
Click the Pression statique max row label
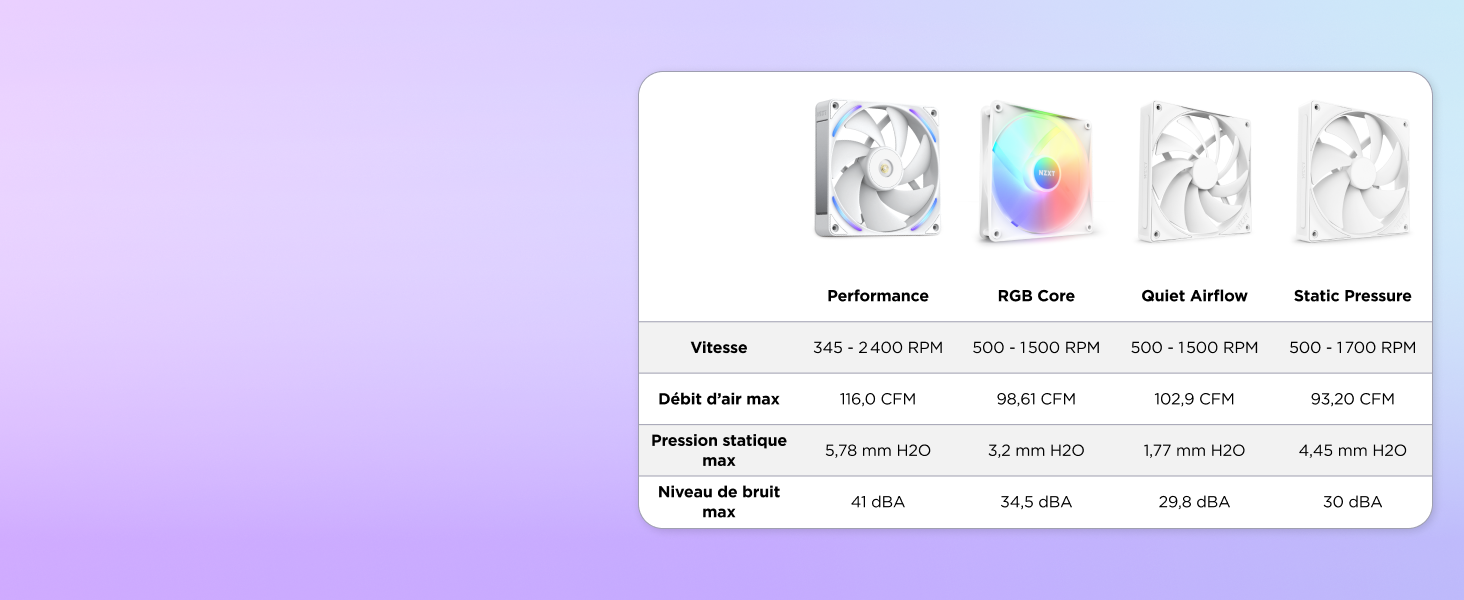tap(719, 450)
